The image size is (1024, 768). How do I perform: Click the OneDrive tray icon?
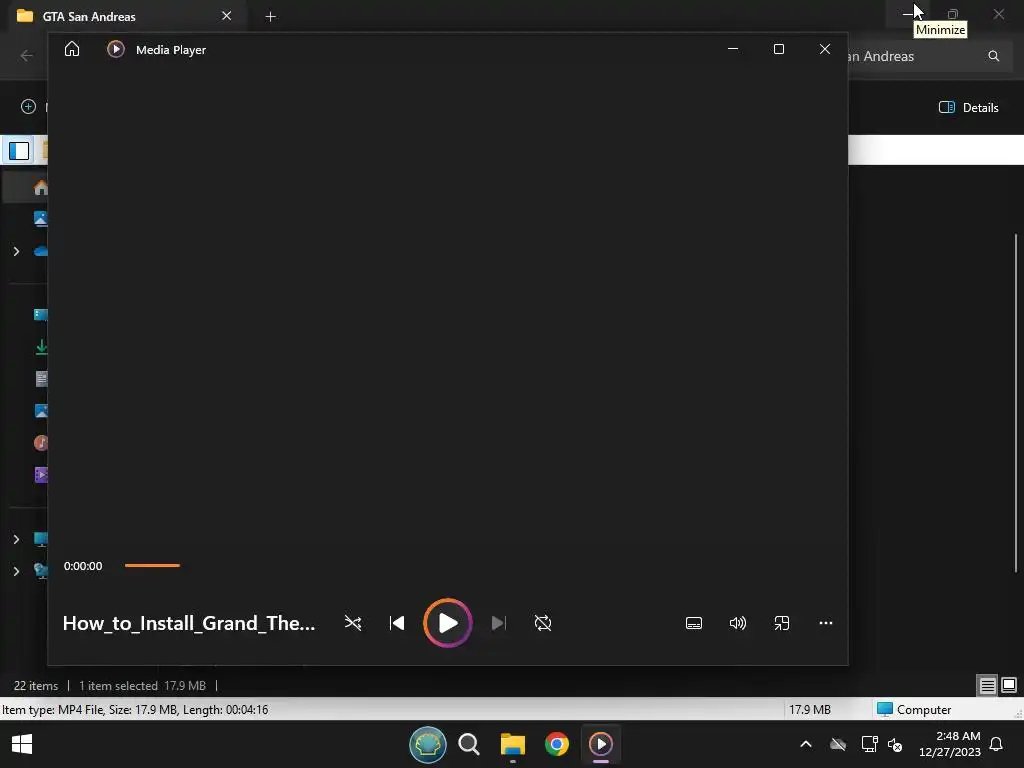(838, 744)
